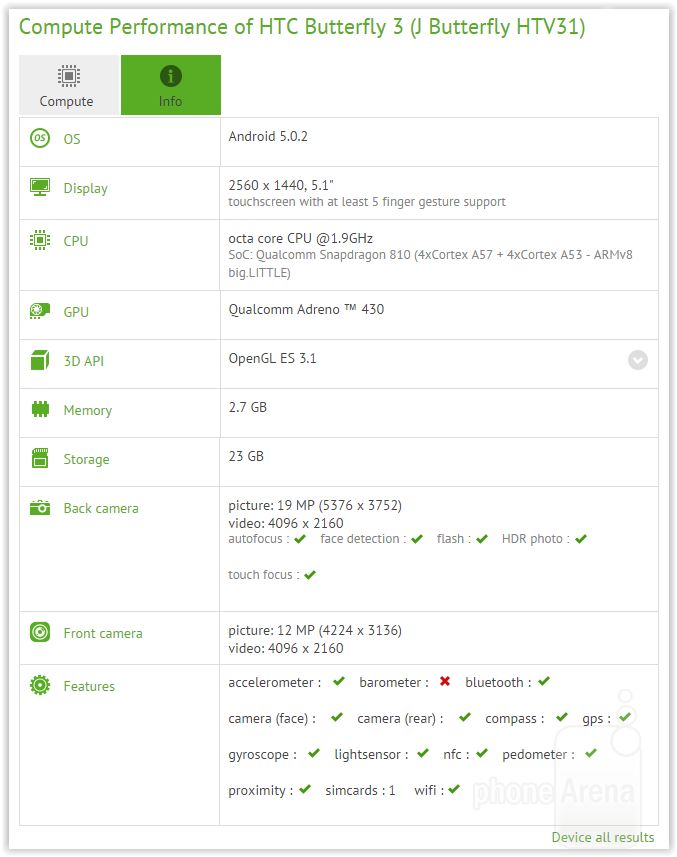The width and height of the screenshot is (677, 857).
Task: Open Device all results link
Action: click(603, 837)
